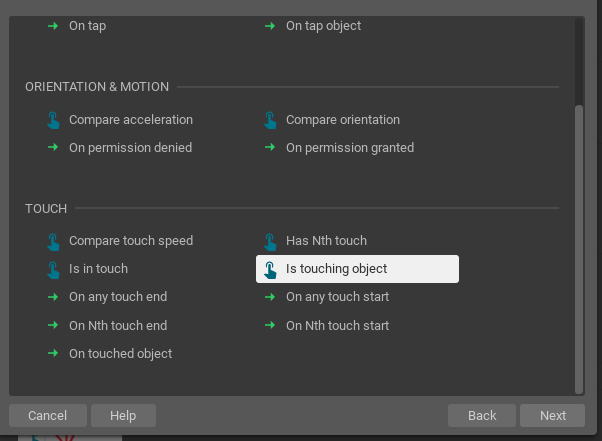Open Help for the conditions dialog
Viewport: 602px width, 441px height.
point(123,415)
